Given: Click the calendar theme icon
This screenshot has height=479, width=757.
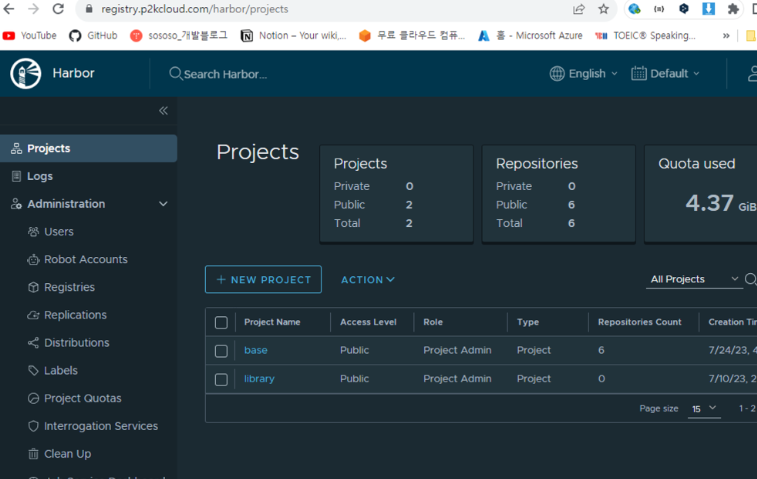Looking at the screenshot, I should [x=638, y=73].
